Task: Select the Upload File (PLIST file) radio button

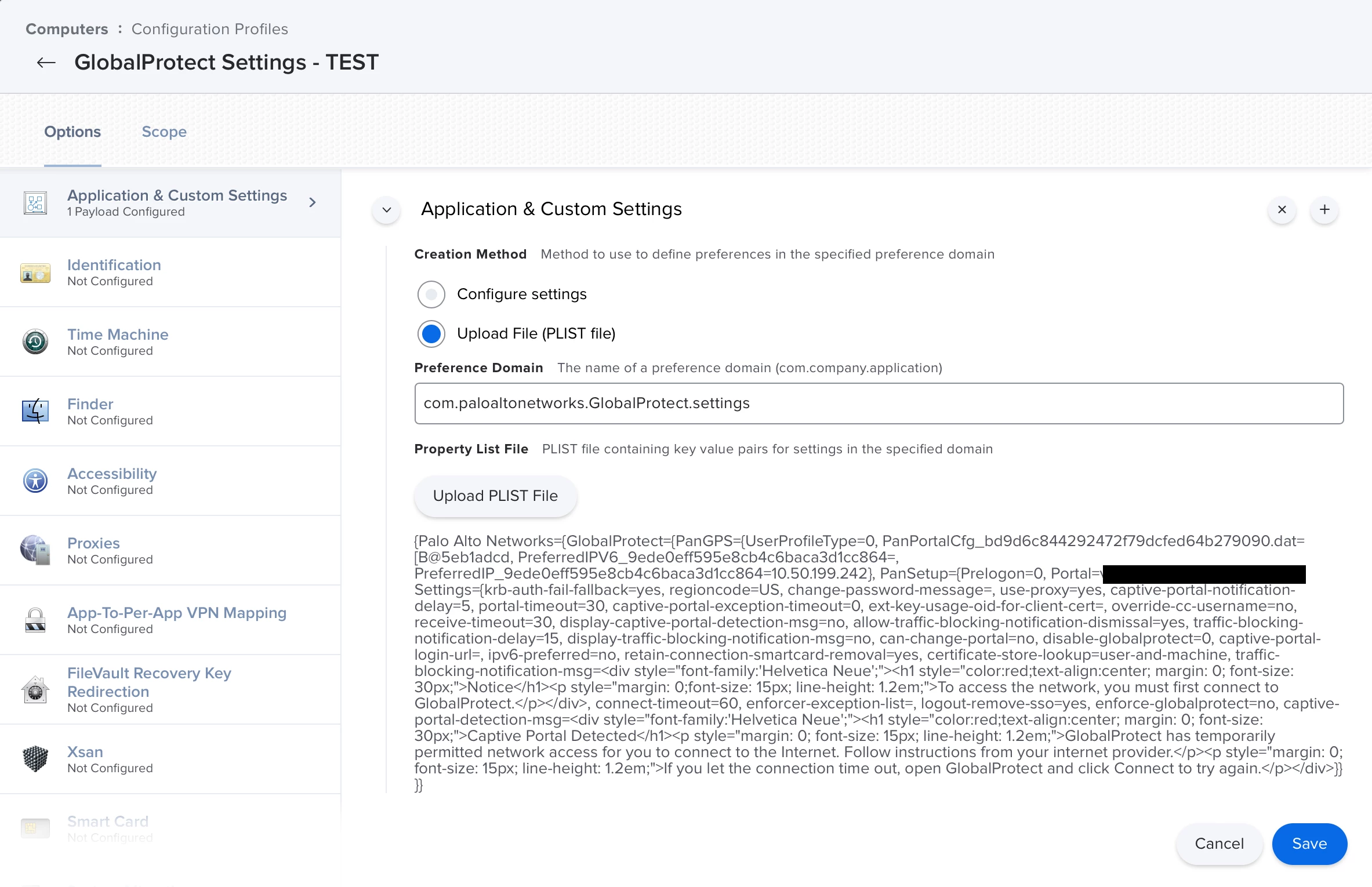Action: [x=431, y=334]
